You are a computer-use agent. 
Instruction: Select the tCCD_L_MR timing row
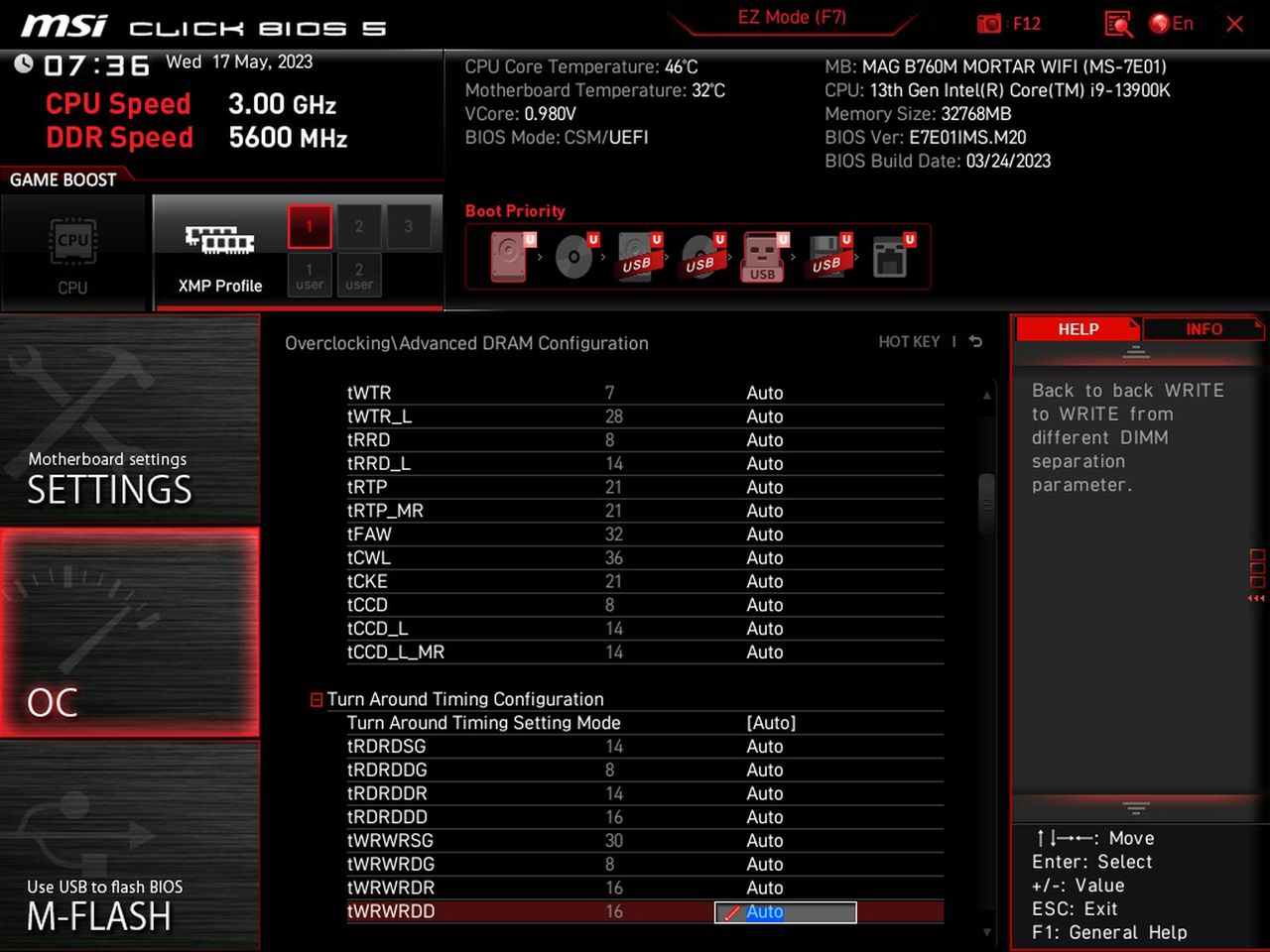(x=645, y=653)
